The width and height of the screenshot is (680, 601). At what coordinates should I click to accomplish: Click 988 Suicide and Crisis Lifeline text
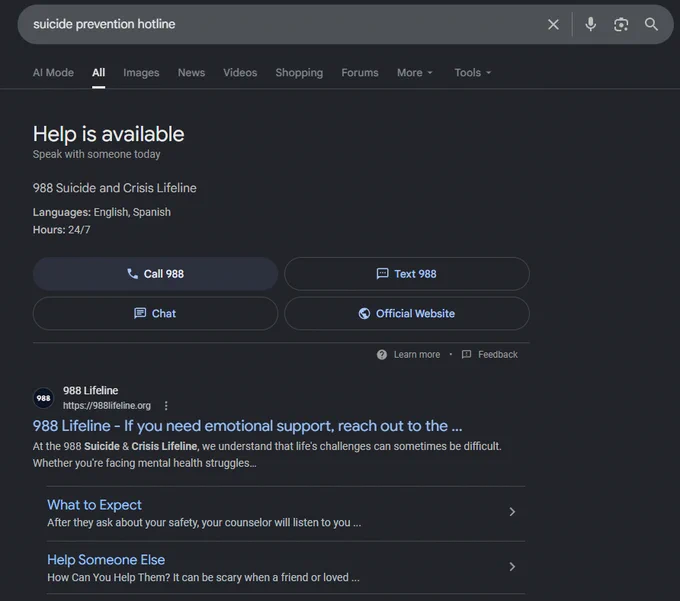(114, 188)
